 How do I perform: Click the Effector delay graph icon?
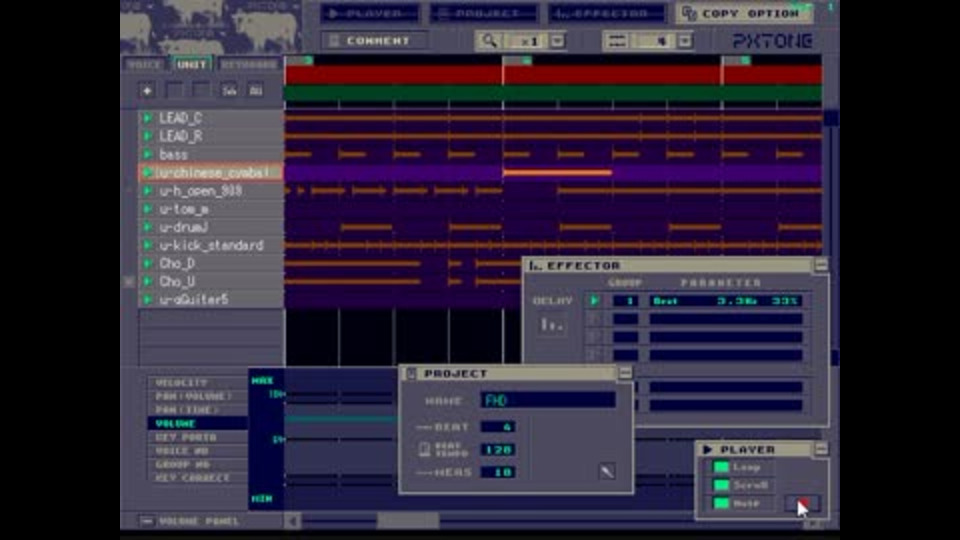[552, 325]
